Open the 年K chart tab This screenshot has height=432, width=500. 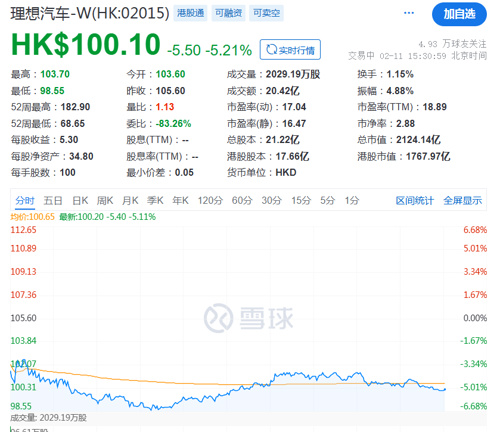click(x=180, y=201)
